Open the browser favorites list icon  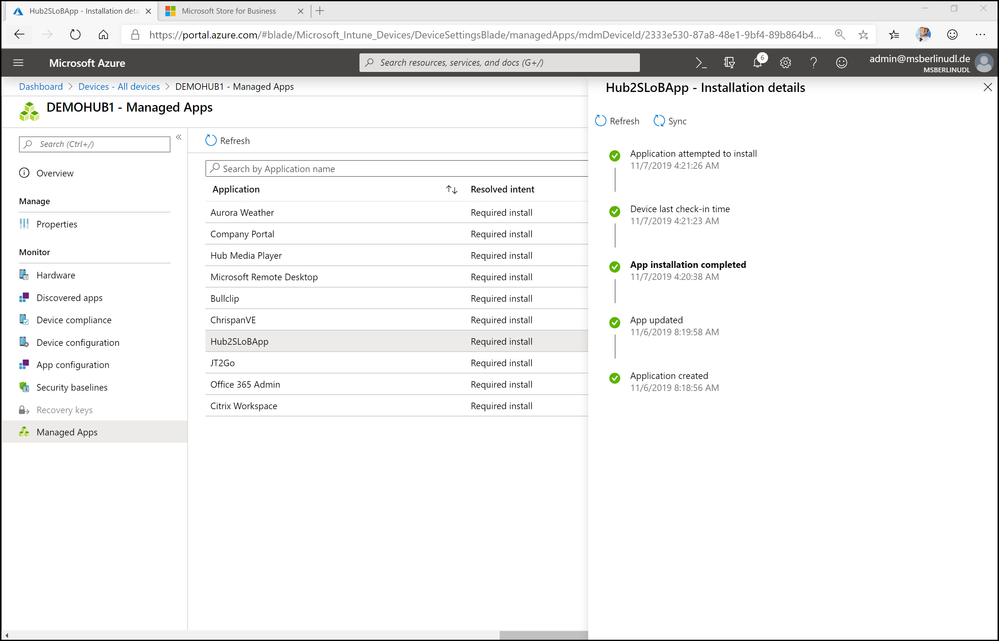click(x=894, y=34)
